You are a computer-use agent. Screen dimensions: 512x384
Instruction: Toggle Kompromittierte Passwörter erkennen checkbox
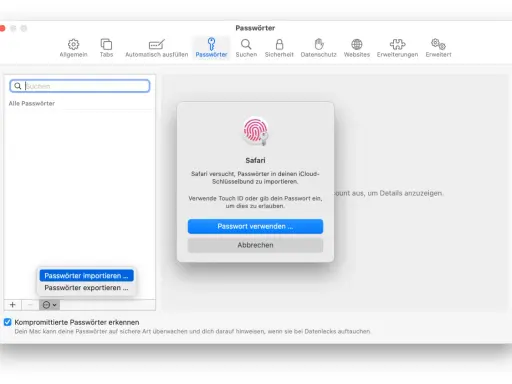click(x=8, y=322)
